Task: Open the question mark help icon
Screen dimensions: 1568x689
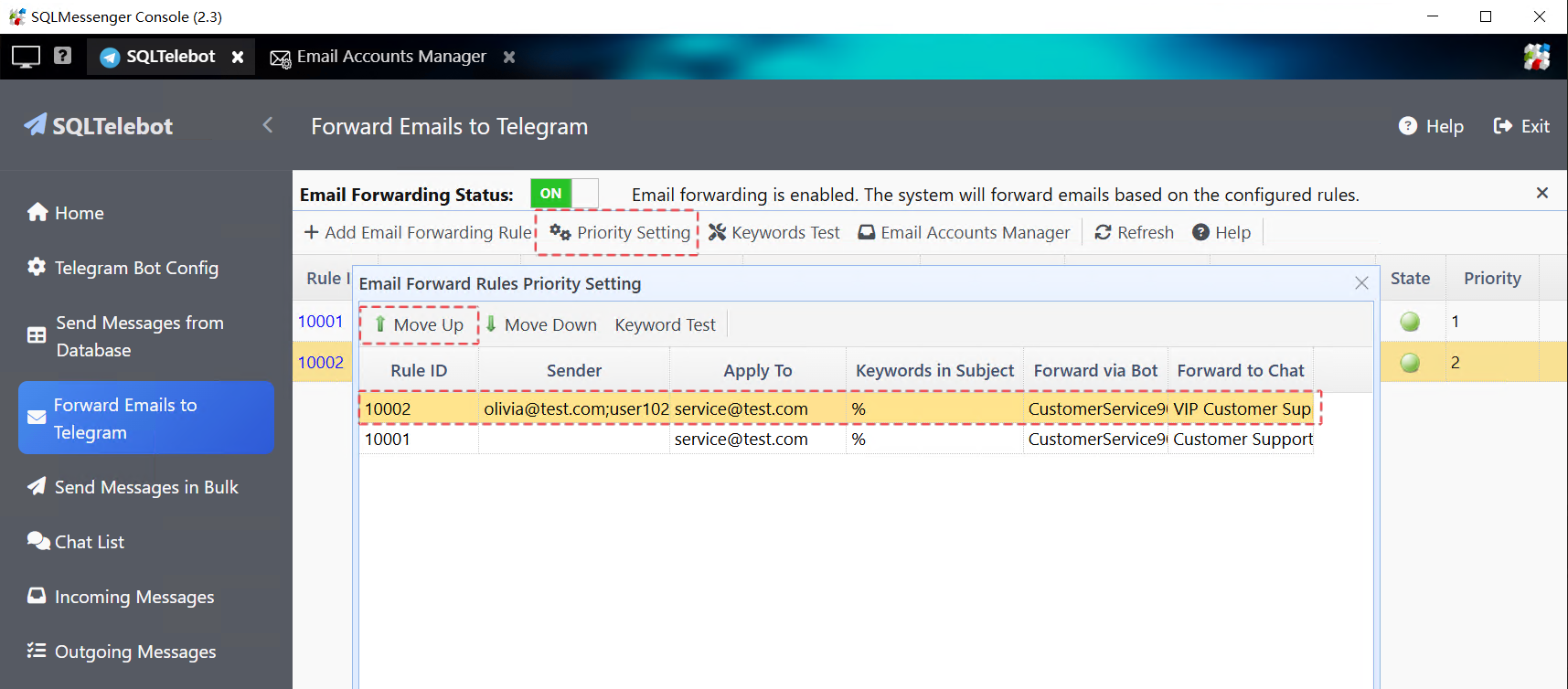Action: pos(62,56)
